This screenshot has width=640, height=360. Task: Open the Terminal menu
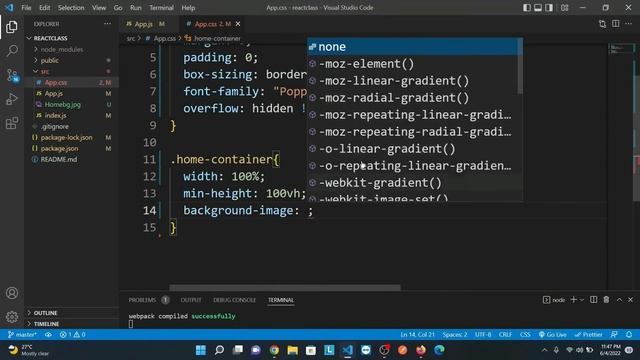tap(161, 7)
